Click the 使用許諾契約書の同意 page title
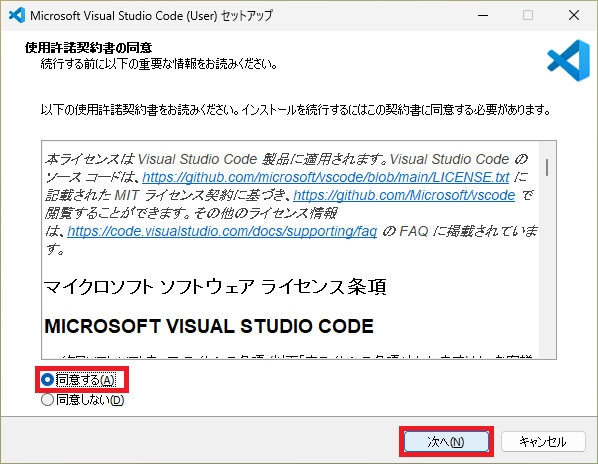The image size is (598, 464). tap(88, 48)
